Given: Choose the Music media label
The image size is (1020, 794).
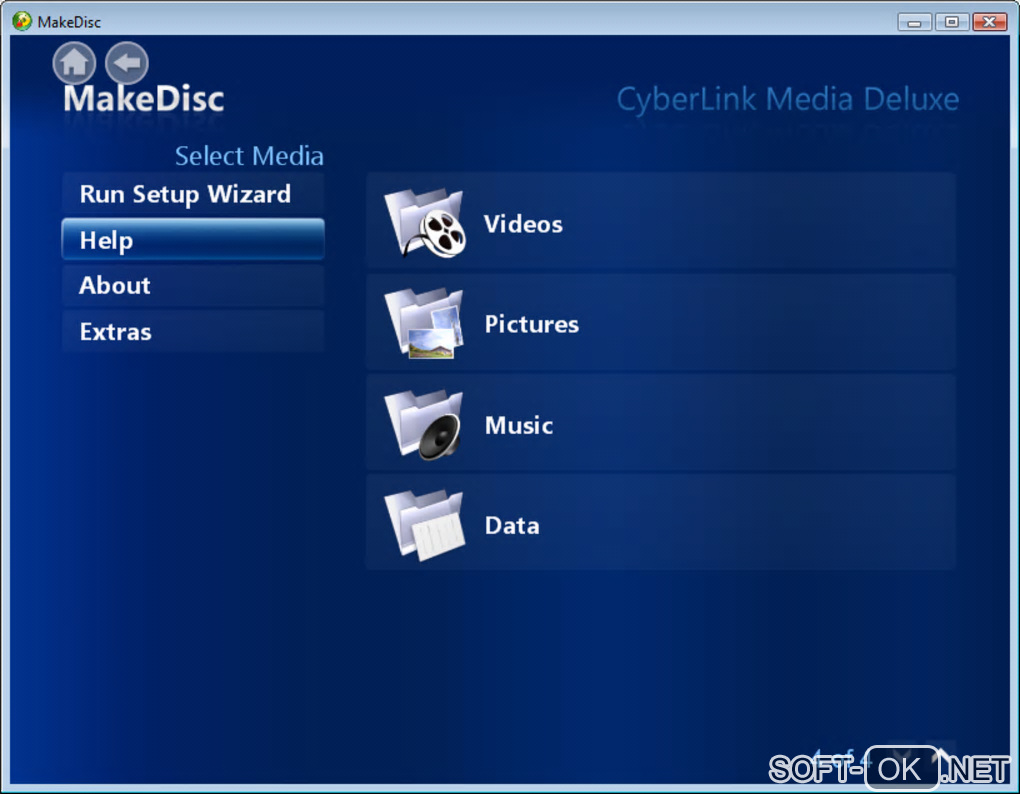Looking at the screenshot, I should (x=518, y=425).
